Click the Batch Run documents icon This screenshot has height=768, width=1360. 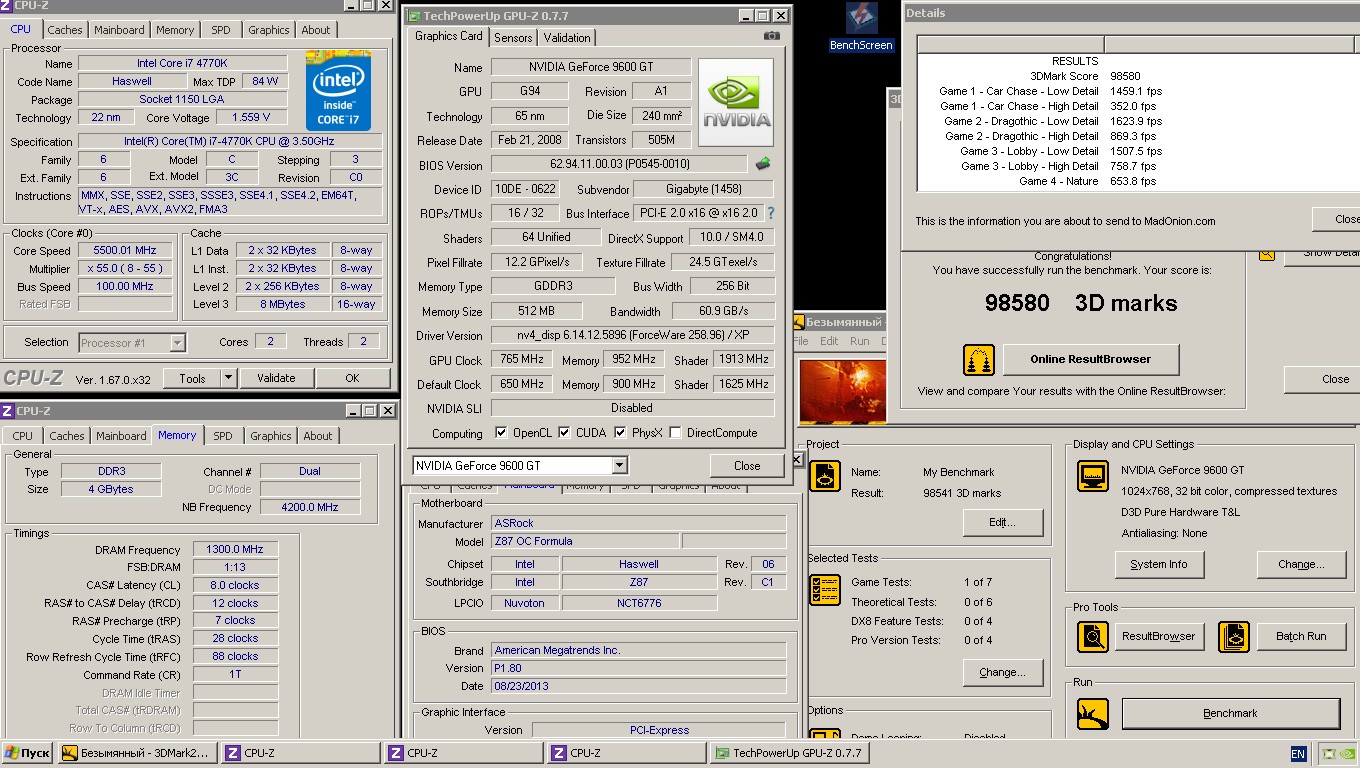(x=1234, y=637)
